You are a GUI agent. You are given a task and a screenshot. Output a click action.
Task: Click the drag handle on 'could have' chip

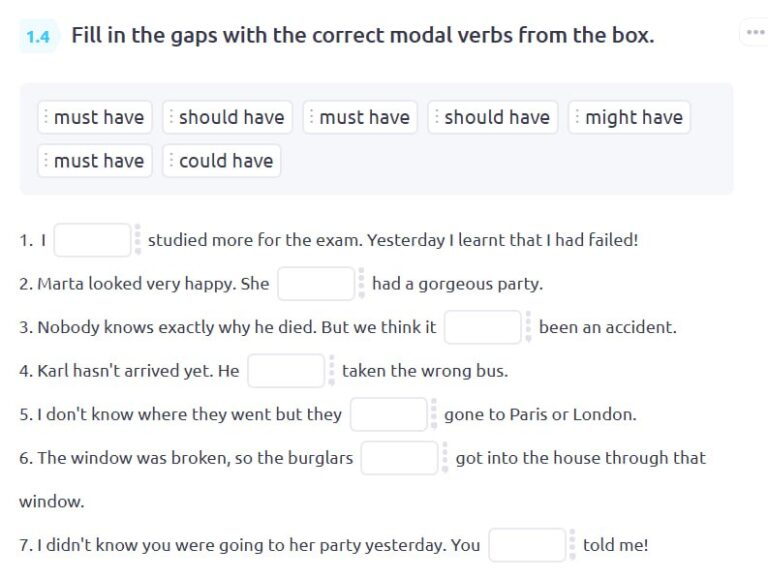171,160
